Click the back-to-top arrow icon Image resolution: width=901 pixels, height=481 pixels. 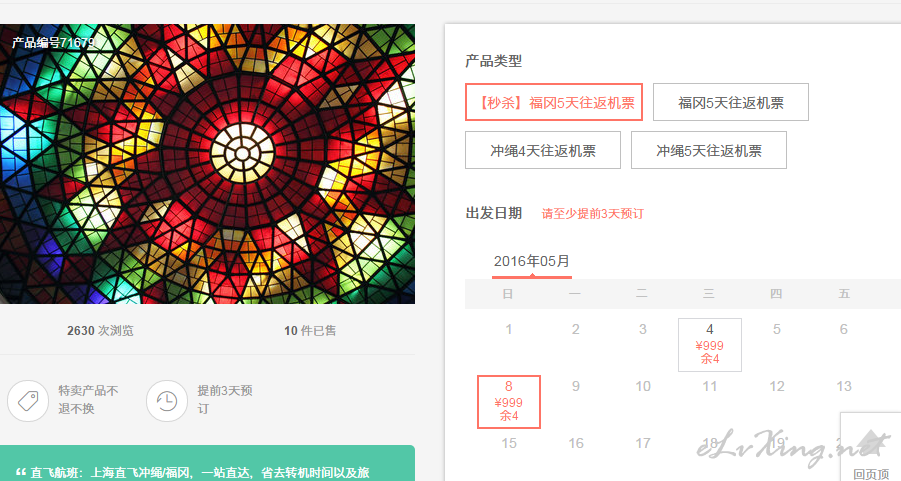point(872,443)
